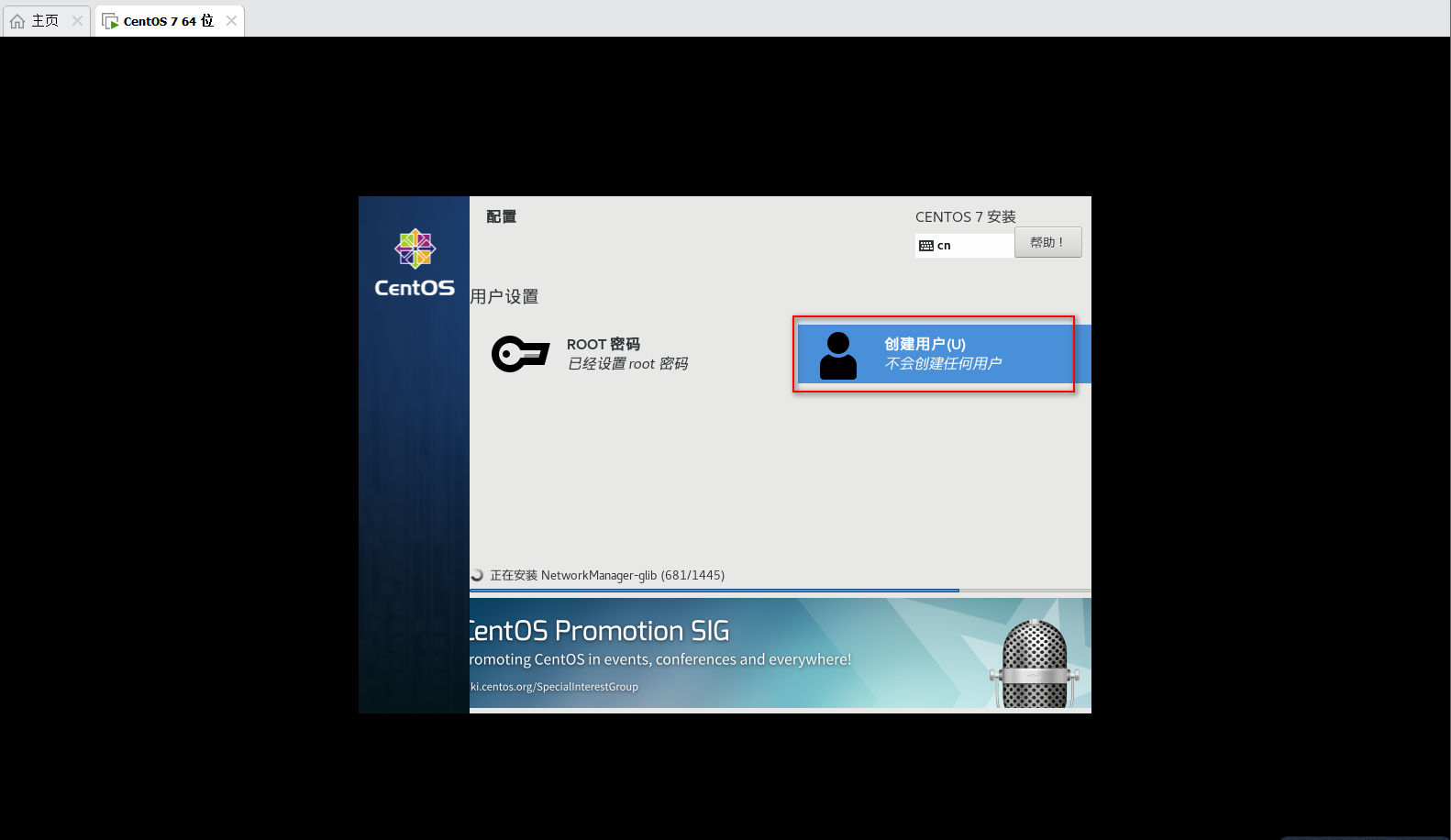1451x840 pixels.
Task: Click the 已经设置 root 密码 text
Action: 627,364
